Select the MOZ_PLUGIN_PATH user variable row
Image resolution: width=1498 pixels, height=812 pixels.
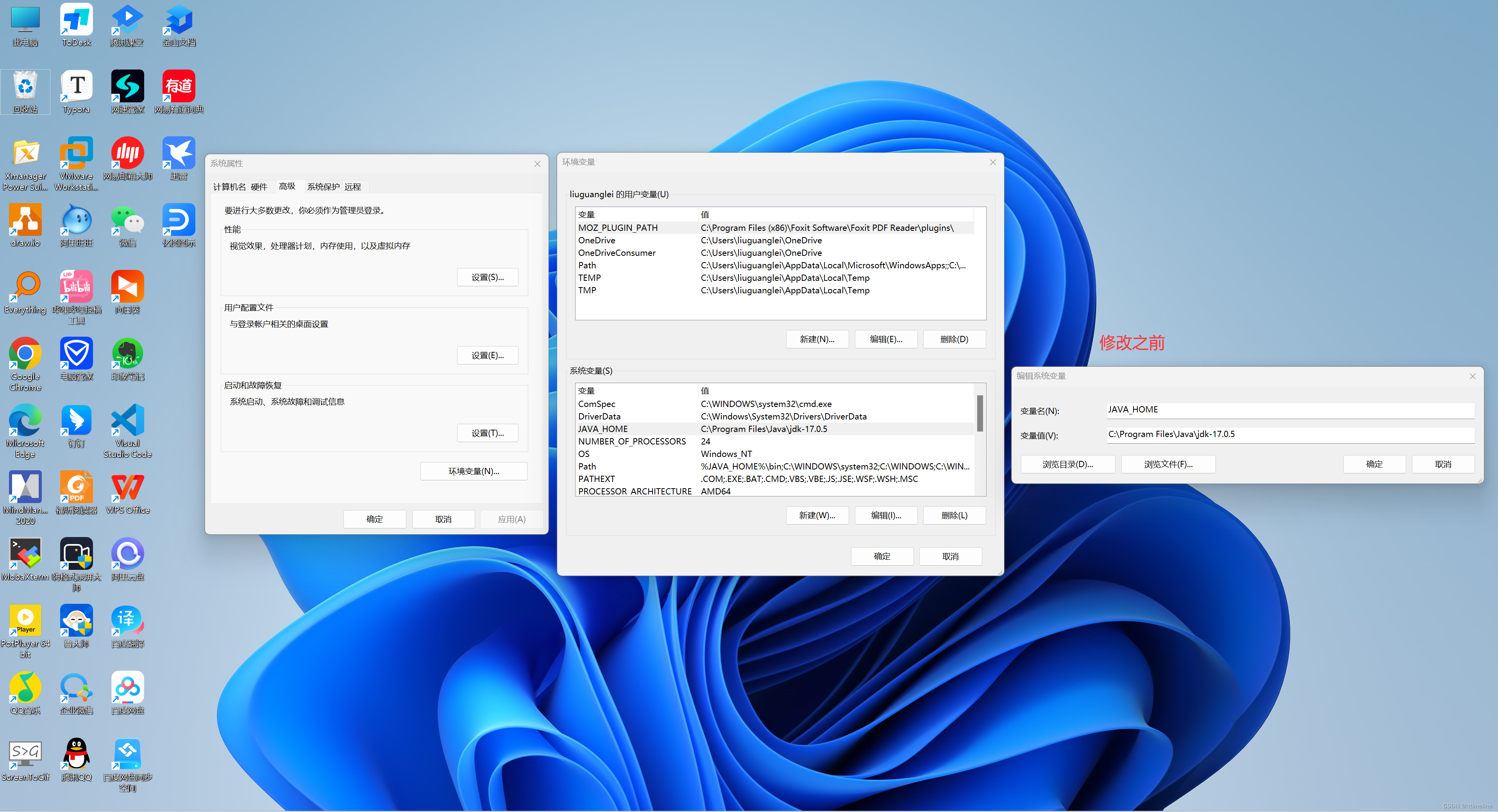click(774, 228)
